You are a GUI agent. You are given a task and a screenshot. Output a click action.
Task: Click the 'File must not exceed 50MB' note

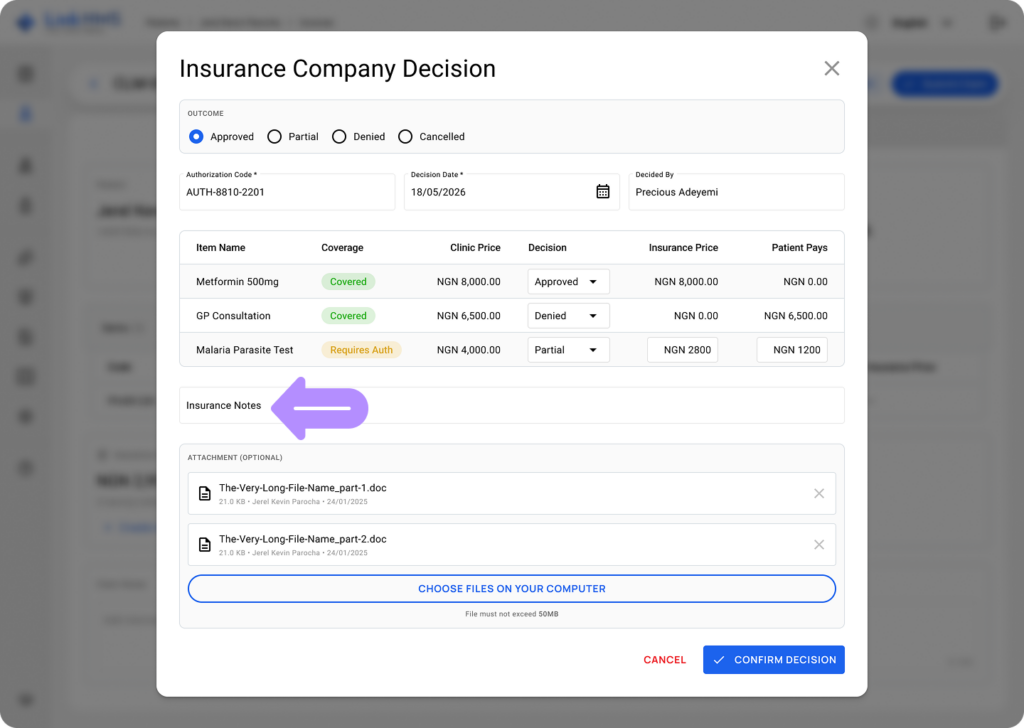511,614
